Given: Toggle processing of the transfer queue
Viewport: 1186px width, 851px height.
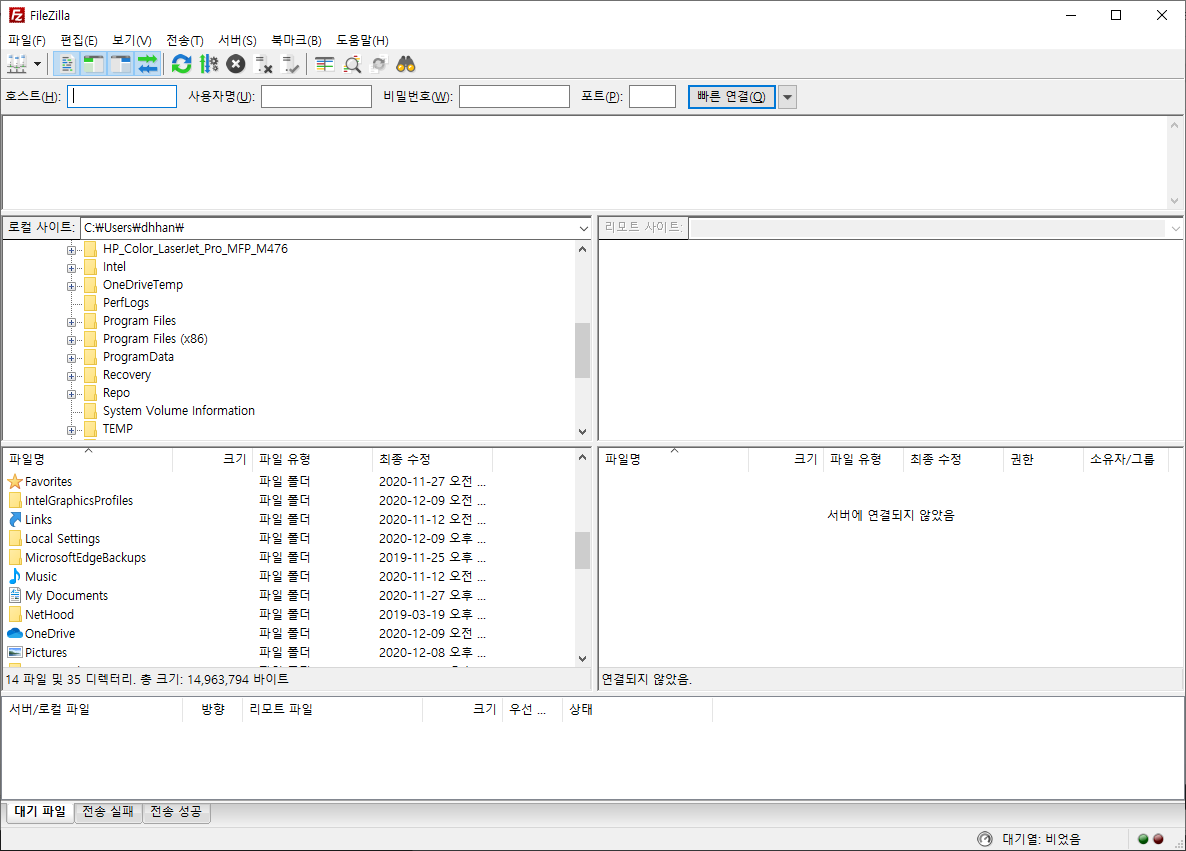Looking at the screenshot, I should click(x=209, y=64).
